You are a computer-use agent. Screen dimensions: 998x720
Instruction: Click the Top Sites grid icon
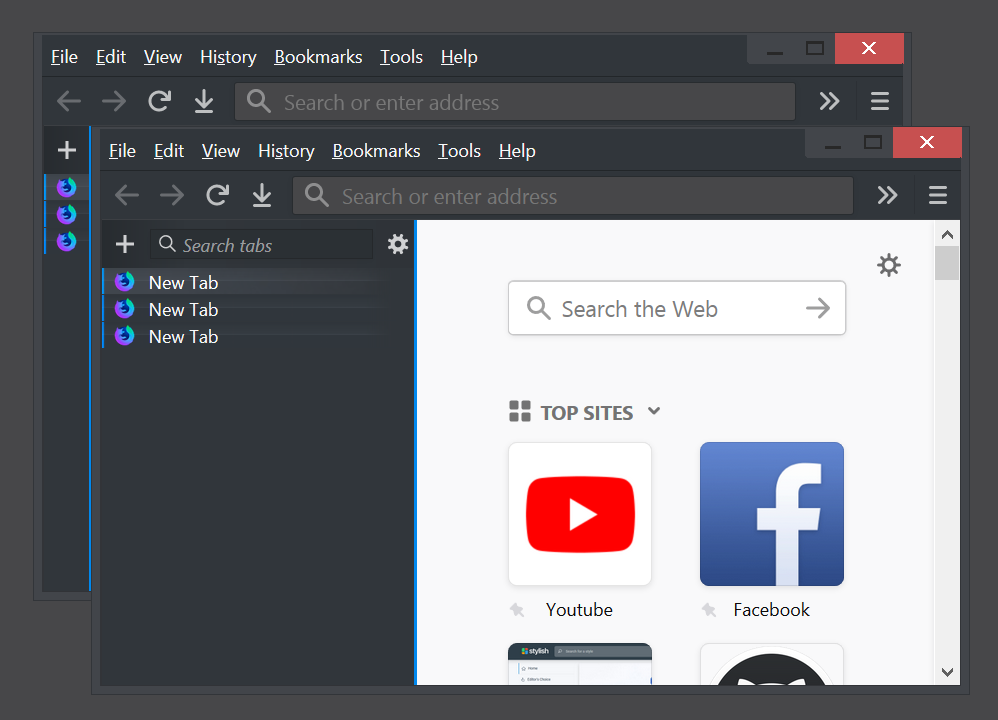[519, 411]
